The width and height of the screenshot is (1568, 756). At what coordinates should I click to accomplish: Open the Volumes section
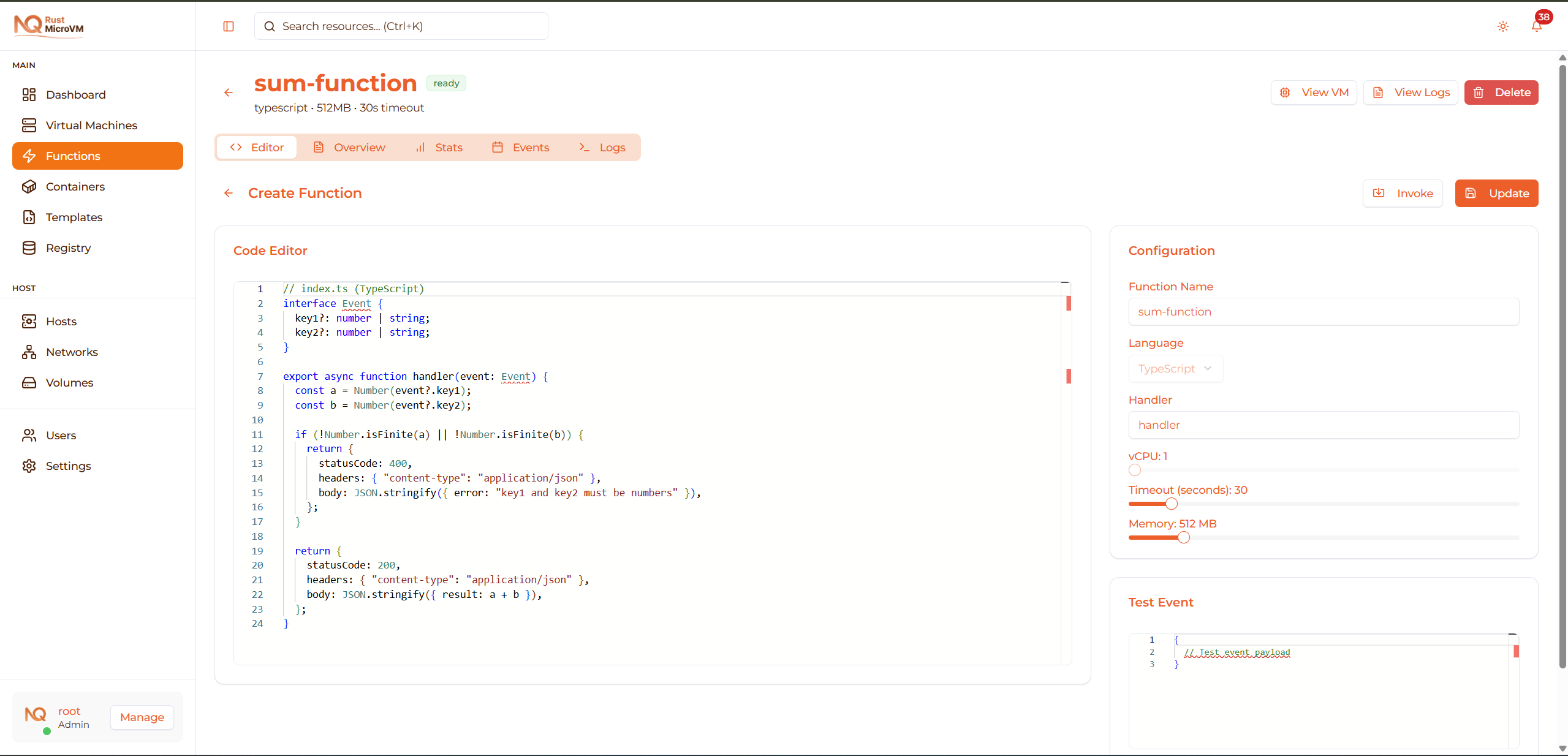point(69,382)
